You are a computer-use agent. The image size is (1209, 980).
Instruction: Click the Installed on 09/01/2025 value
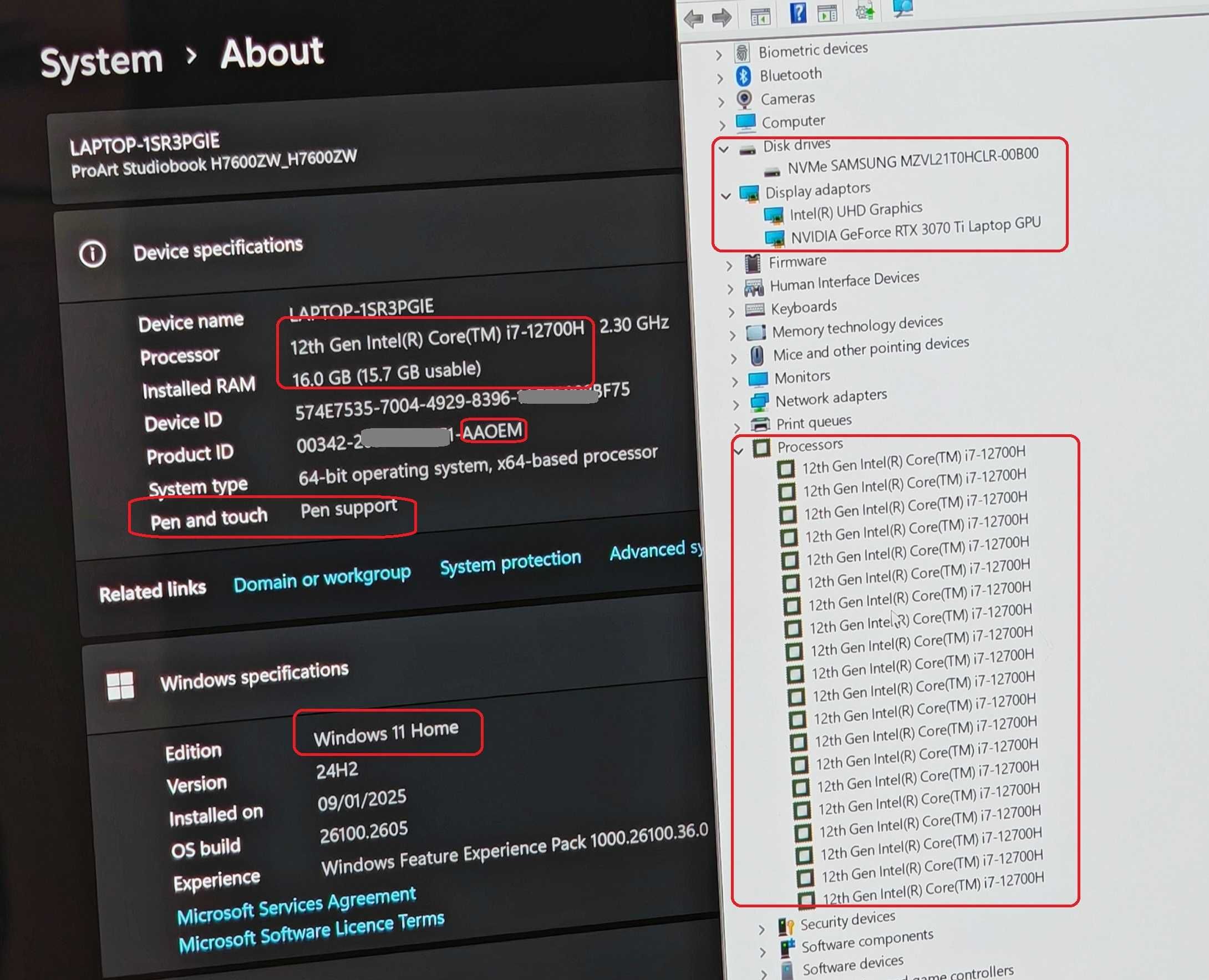pyautogui.click(x=362, y=800)
